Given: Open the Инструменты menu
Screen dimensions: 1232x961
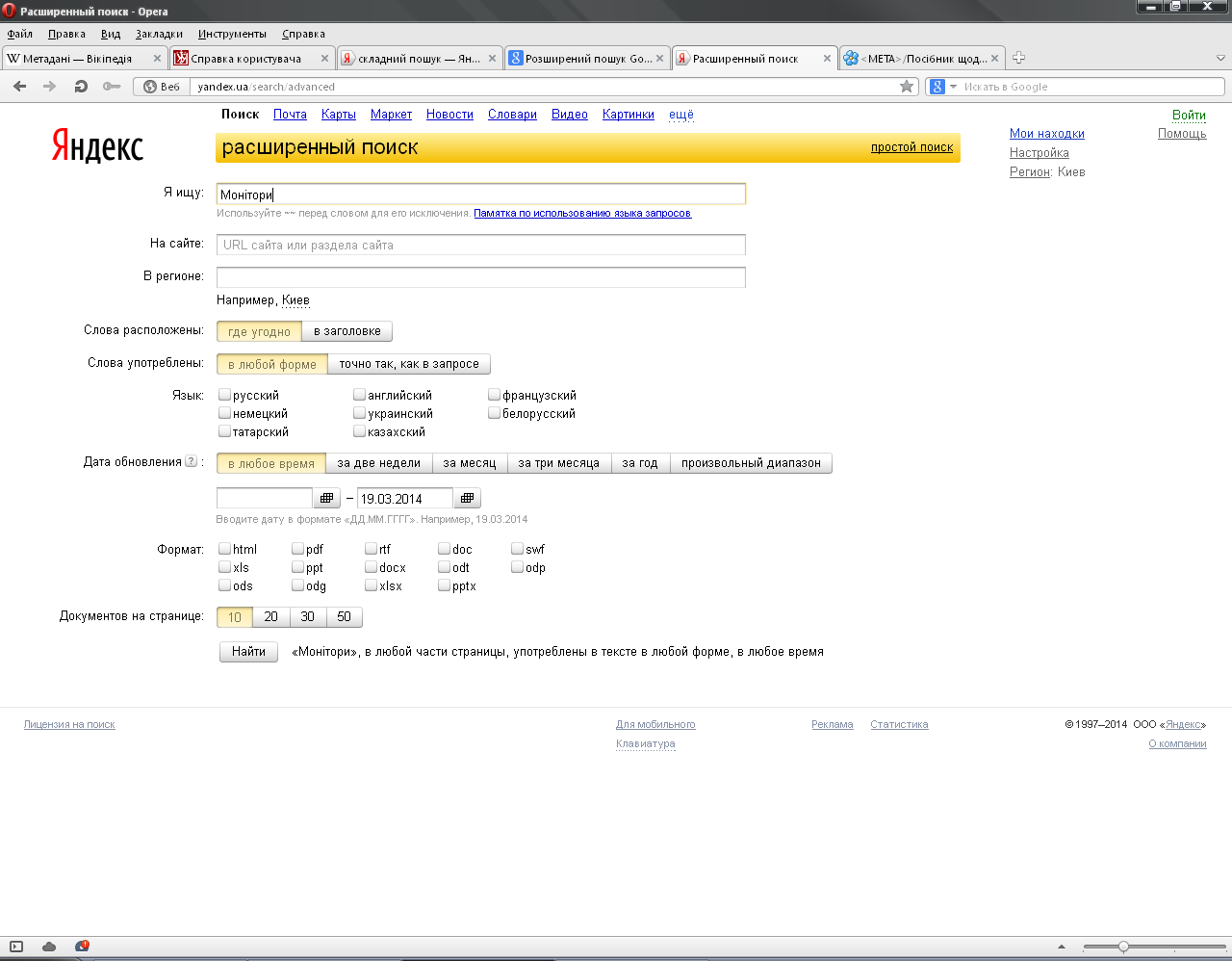Looking at the screenshot, I should [x=232, y=34].
